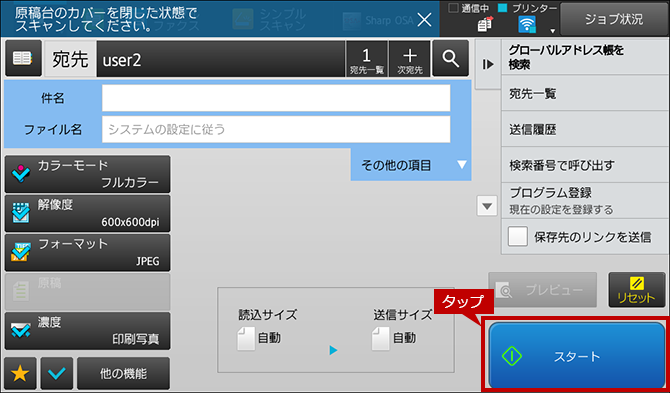The width and height of the screenshot is (670, 393).
Task: Tap the magnifier search destination icon
Action: pyautogui.click(x=450, y=59)
